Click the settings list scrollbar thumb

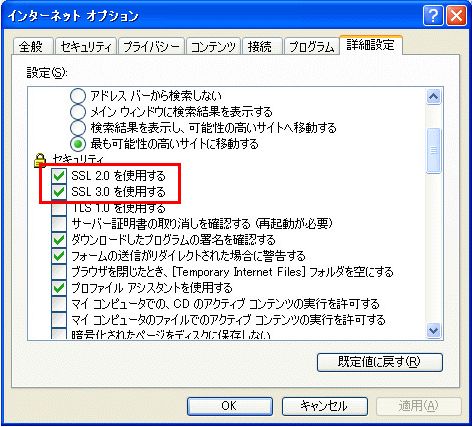(x=434, y=151)
